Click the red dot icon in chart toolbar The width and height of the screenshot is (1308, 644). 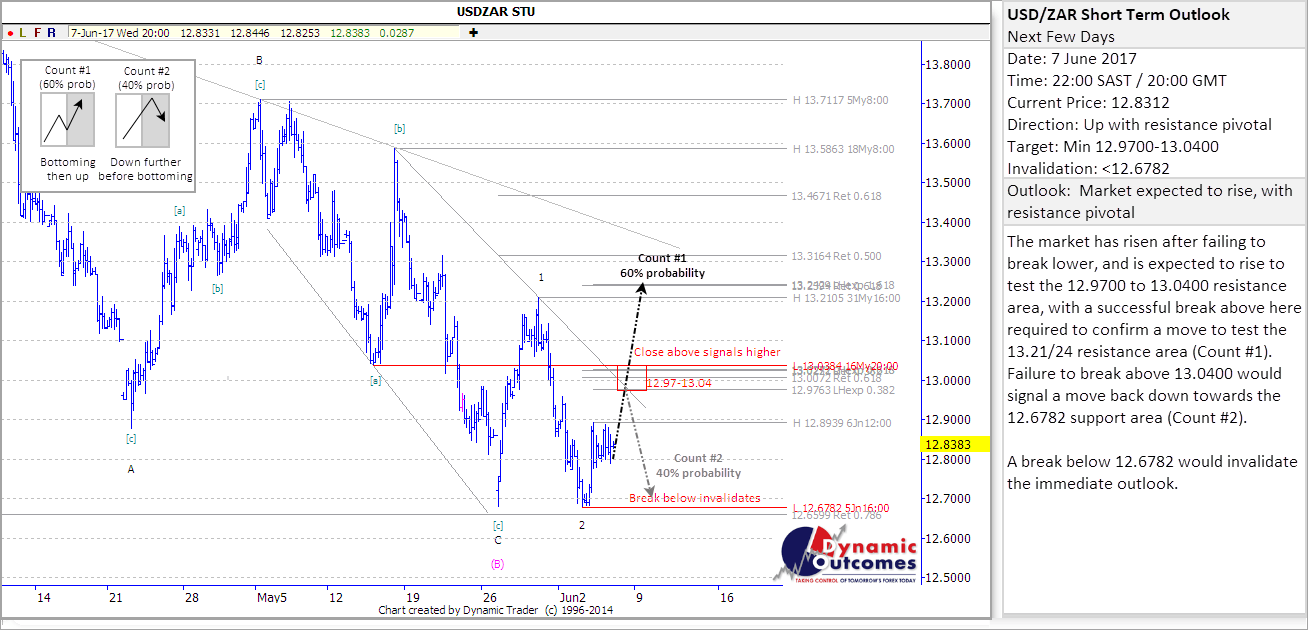(10, 32)
